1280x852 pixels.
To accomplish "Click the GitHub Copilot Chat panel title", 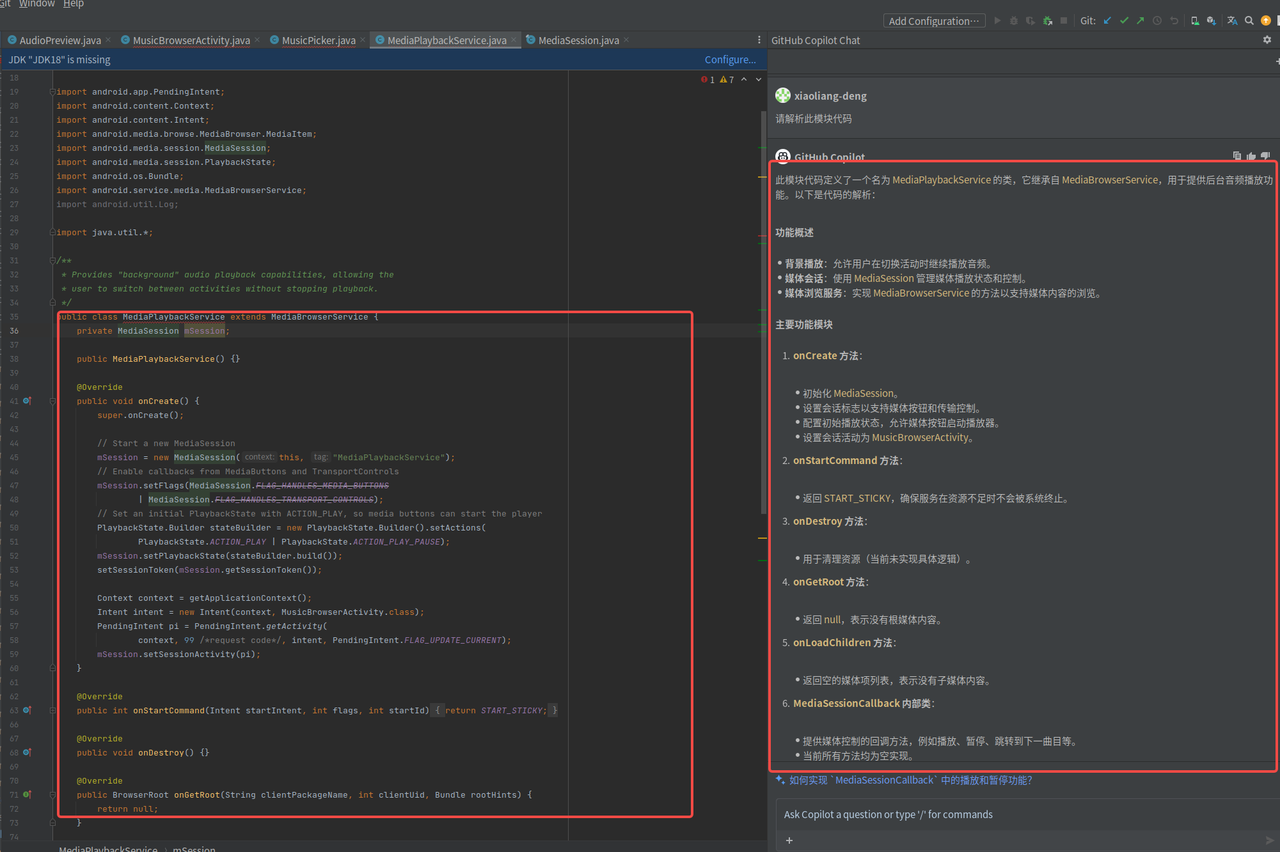I will (x=815, y=40).
